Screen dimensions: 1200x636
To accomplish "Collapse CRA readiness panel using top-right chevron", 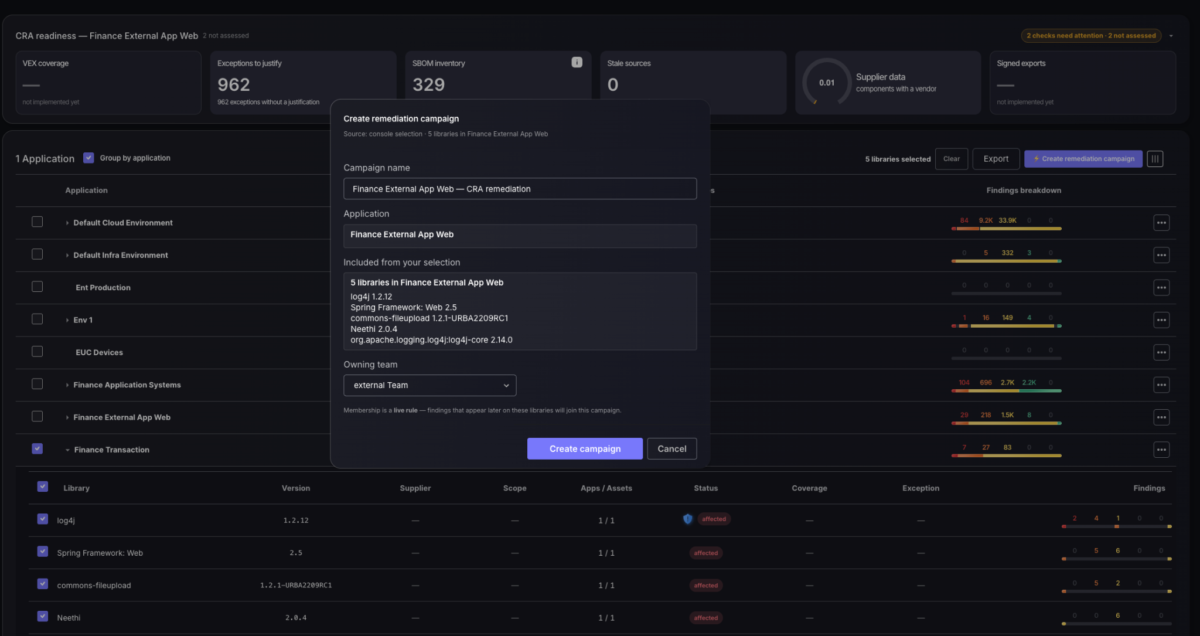I will point(1170,36).
